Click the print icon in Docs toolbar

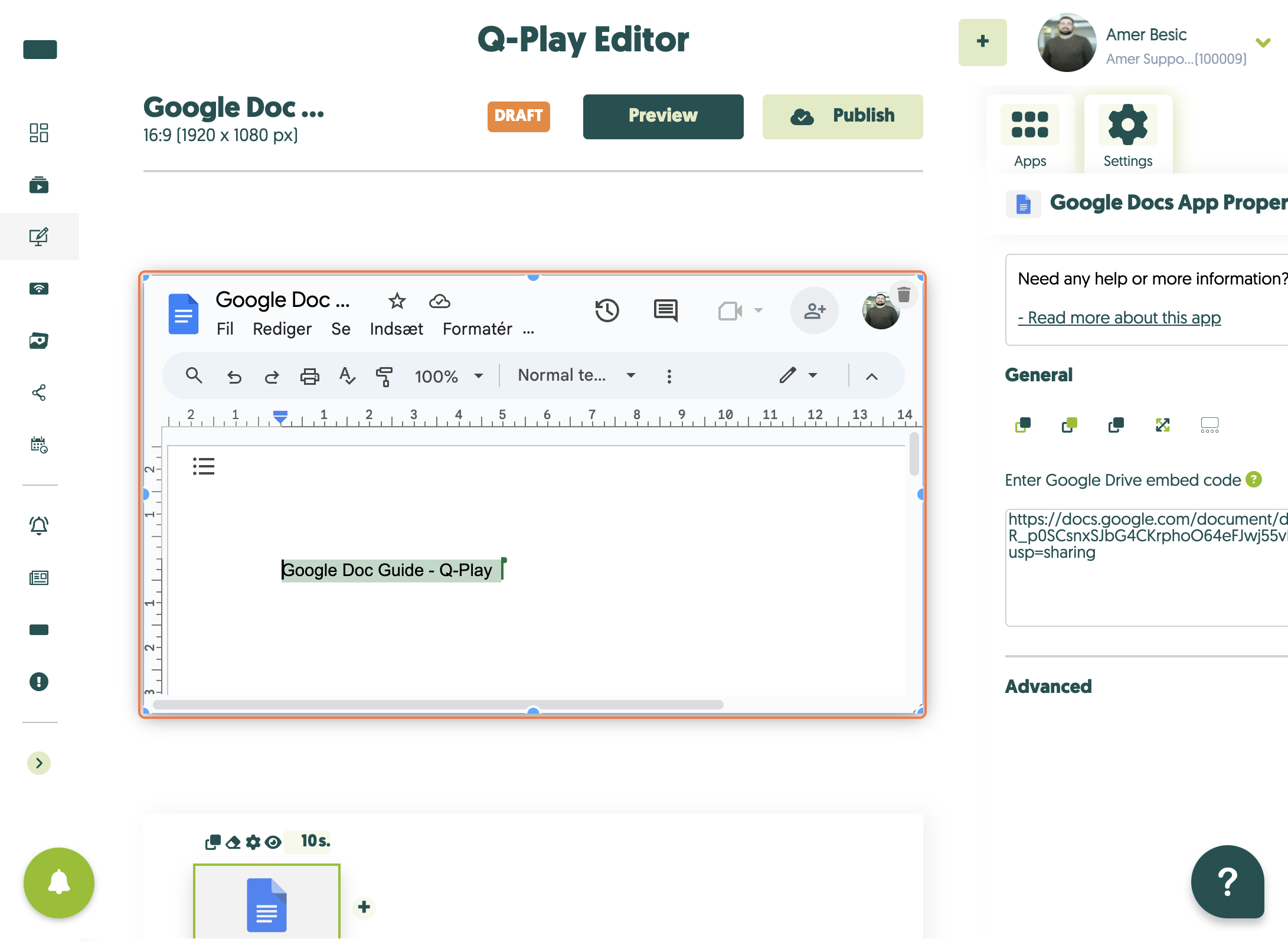309,376
